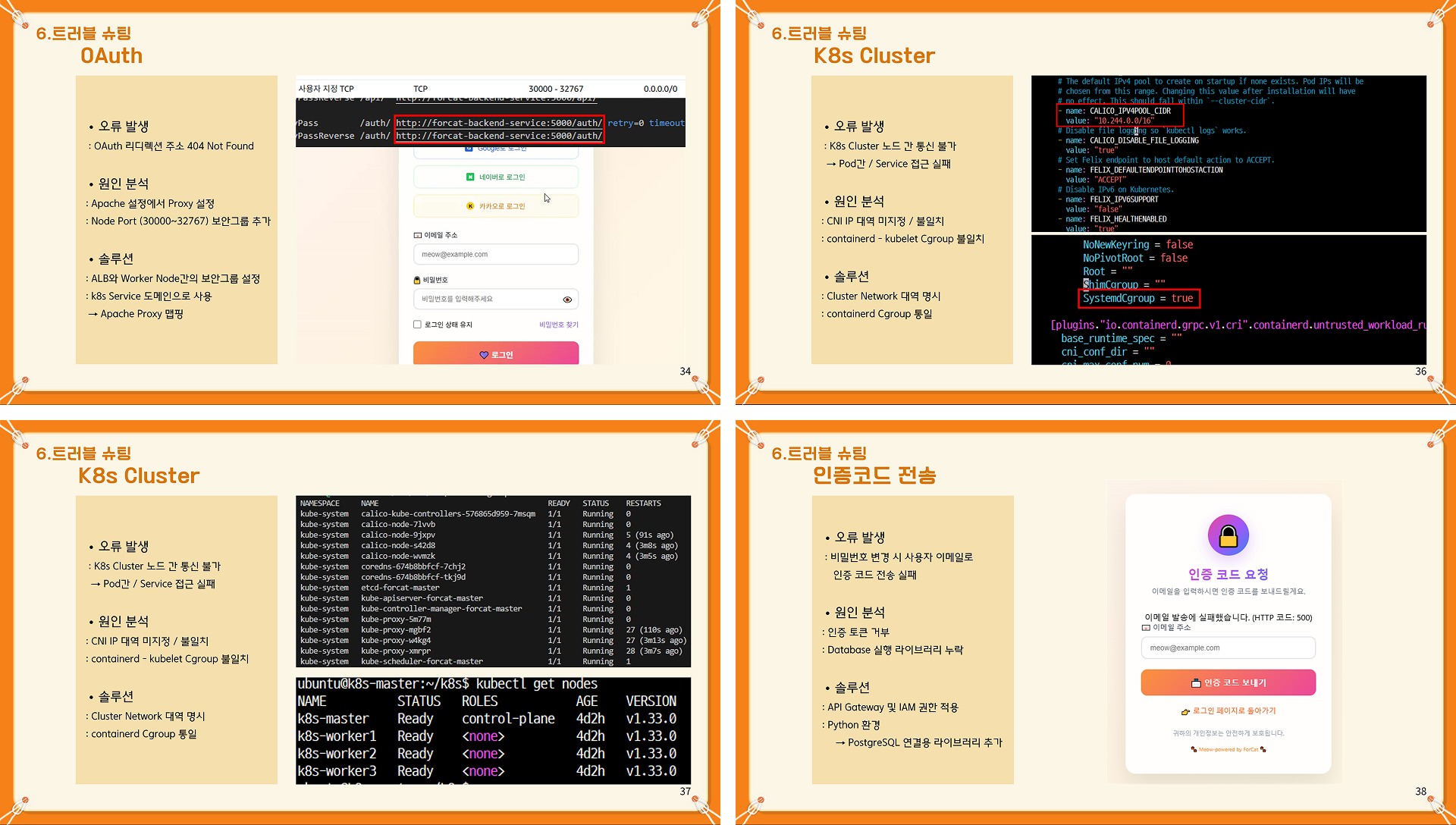The image size is (1456, 825).
Task: Click the padlock icon beside 비밀번호 label
Action: [x=417, y=280]
